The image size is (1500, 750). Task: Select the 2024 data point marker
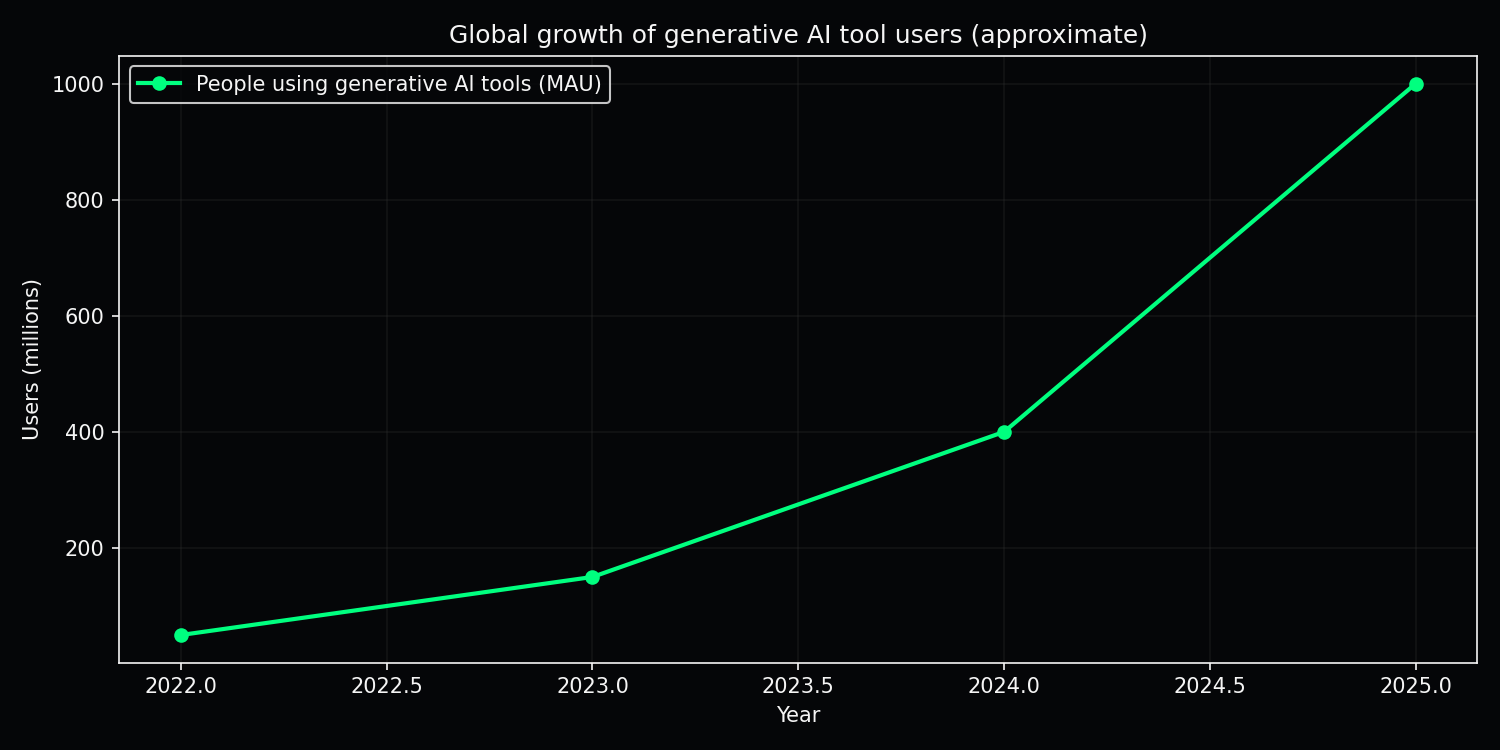tap(1004, 431)
